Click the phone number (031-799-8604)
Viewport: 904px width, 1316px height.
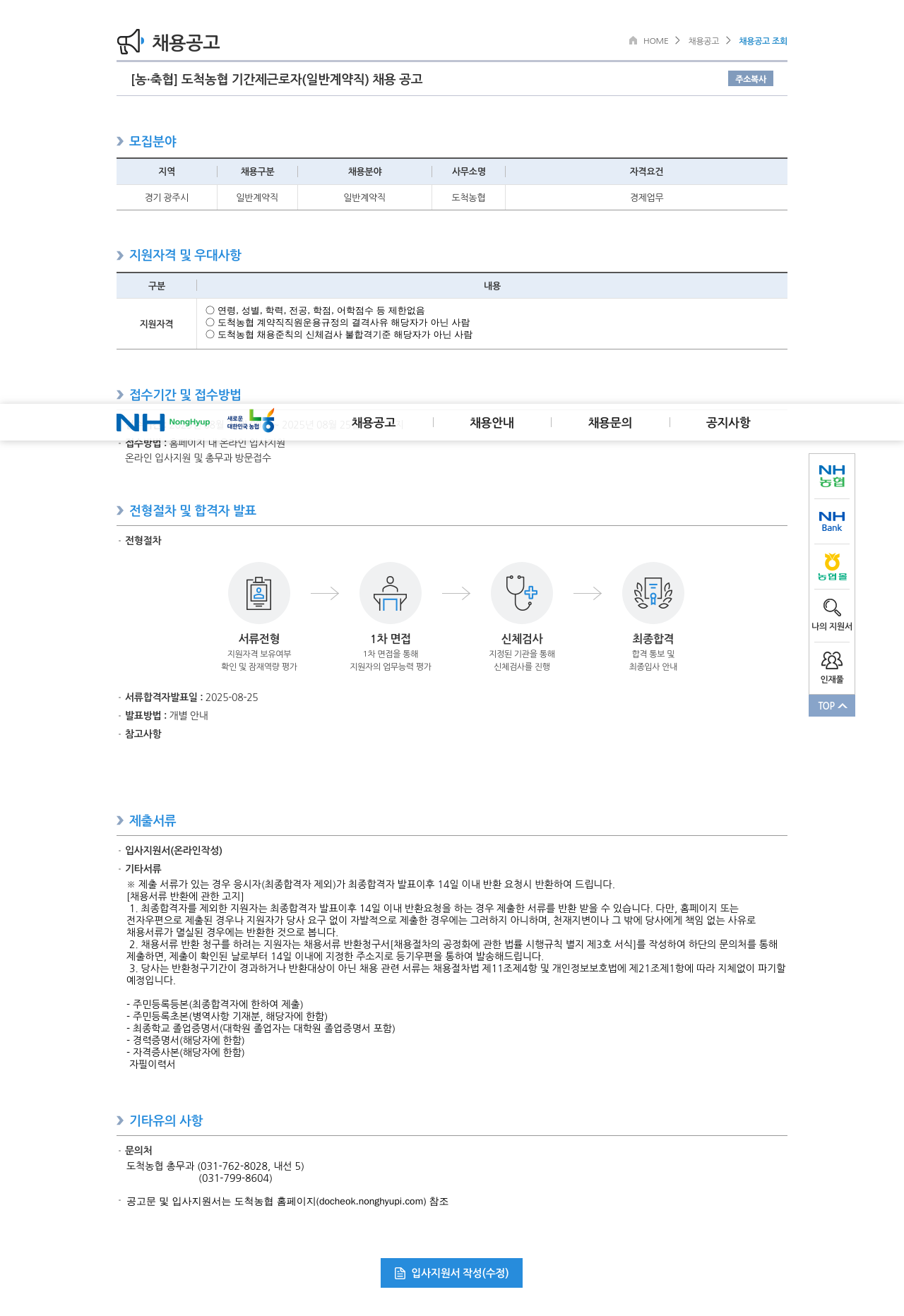click(235, 1178)
